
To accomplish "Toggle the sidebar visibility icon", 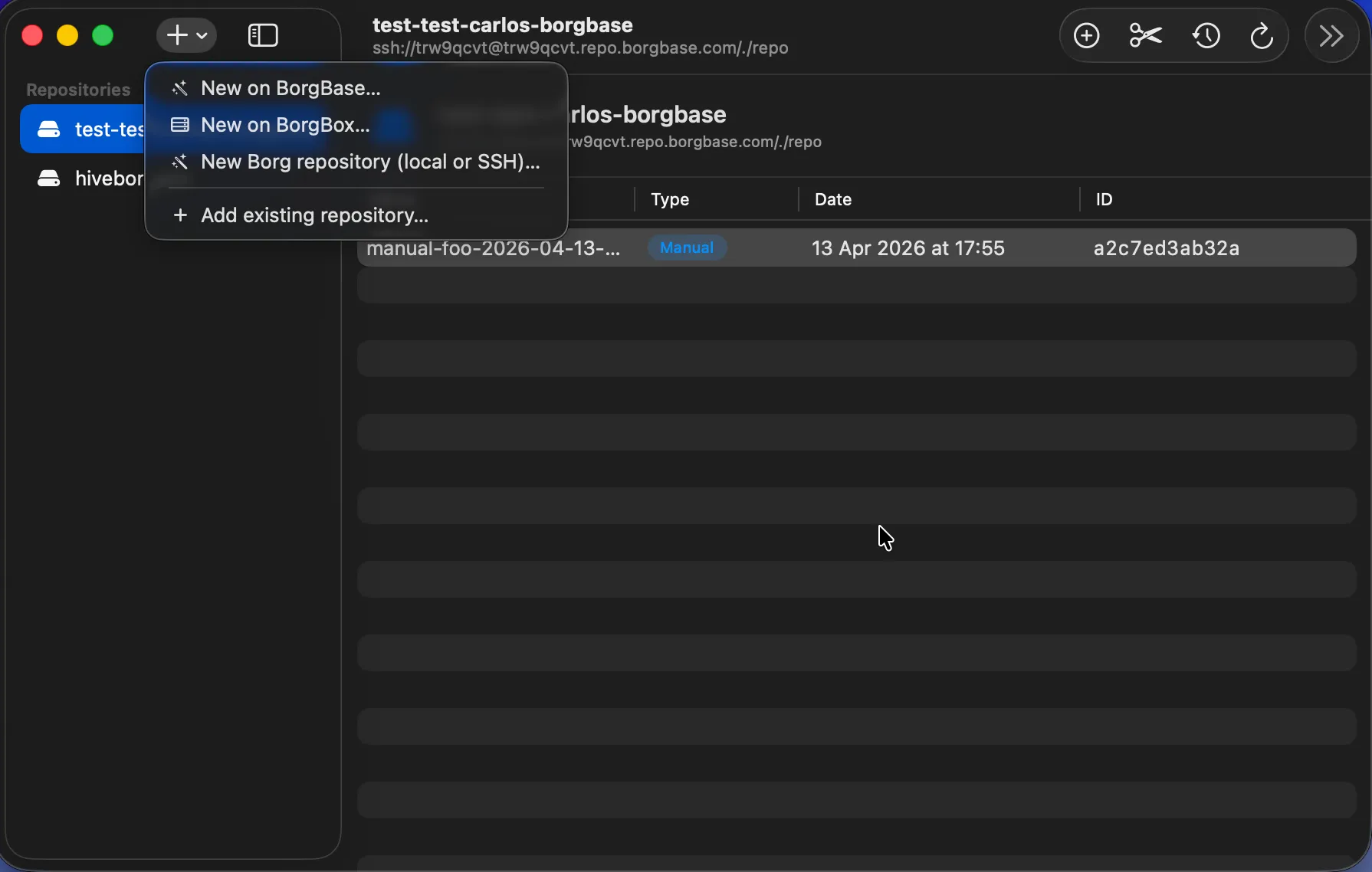I will coord(262,35).
